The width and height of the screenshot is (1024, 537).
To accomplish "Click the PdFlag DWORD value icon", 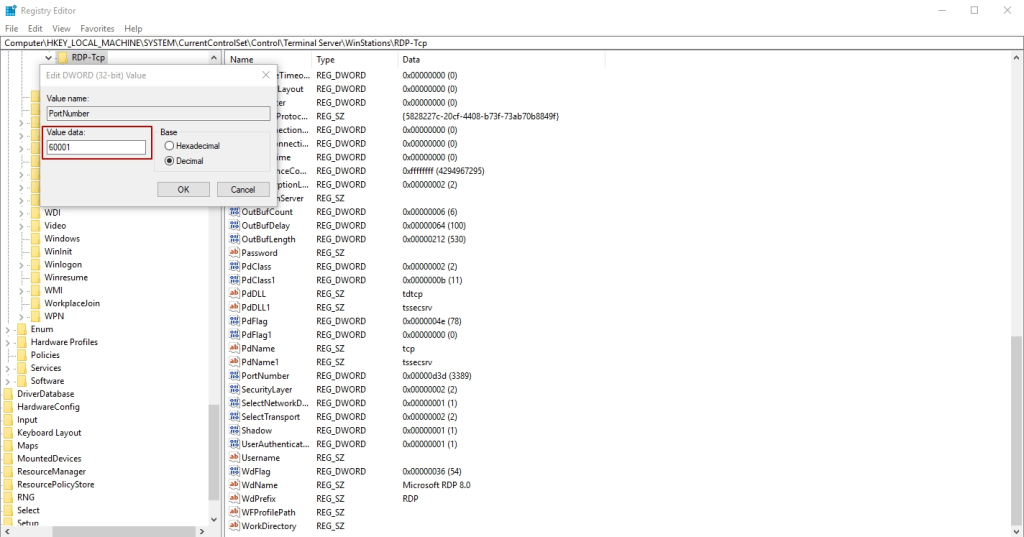I will point(234,321).
